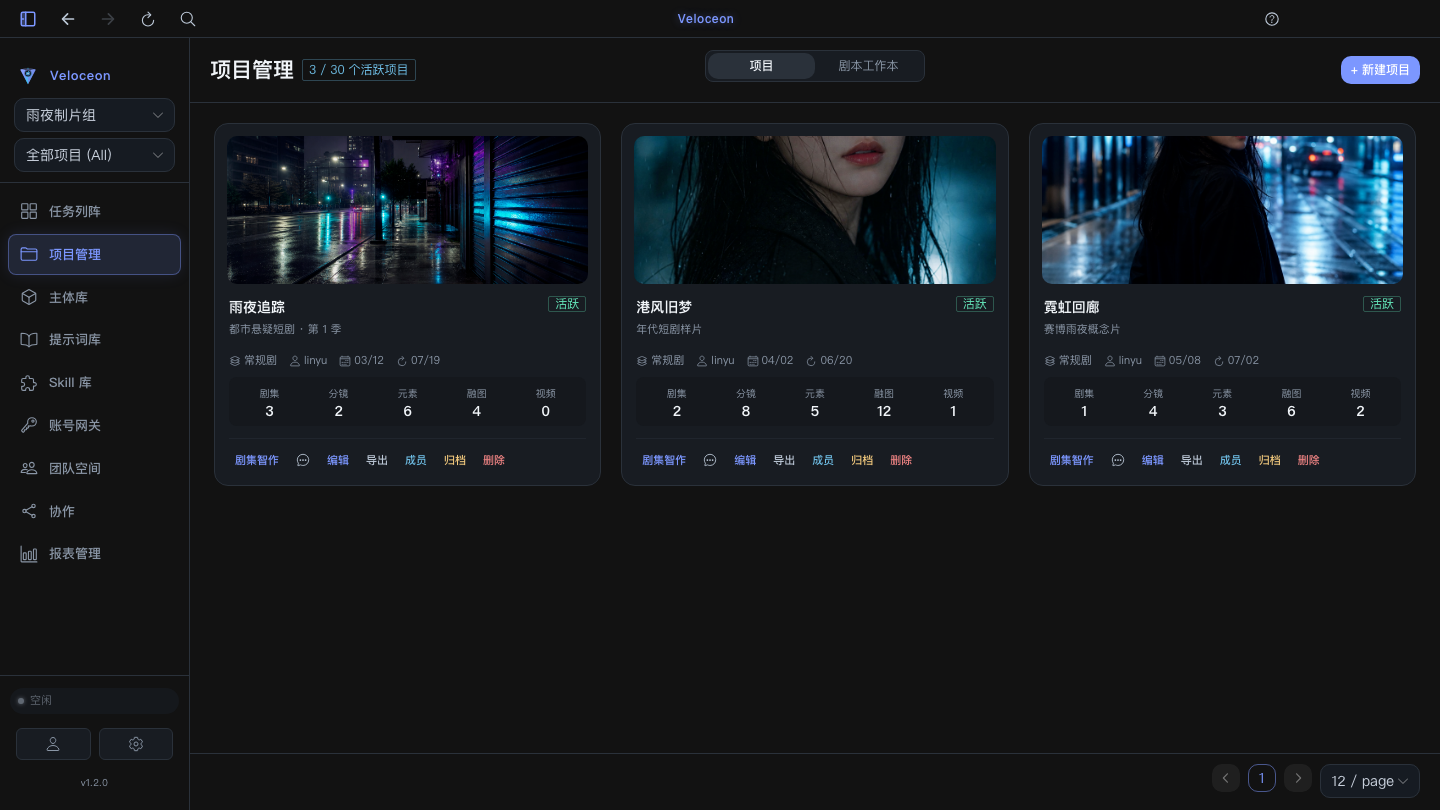Open the comment bubble icon on 雨夜追踪 card
The height and width of the screenshot is (810, 1440).
coord(303,460)
